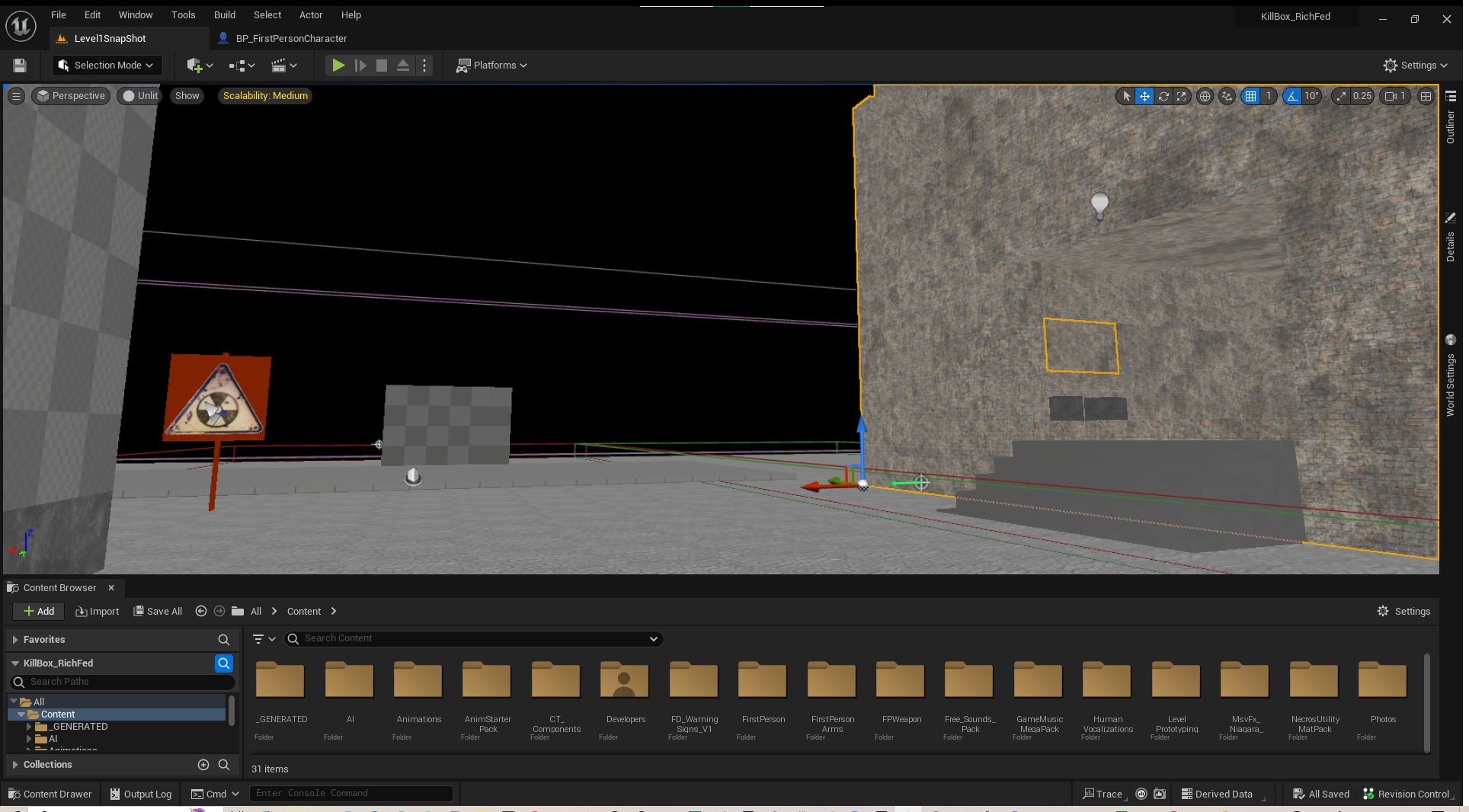Activate the Select objects cursor tool

[1126, 96]
